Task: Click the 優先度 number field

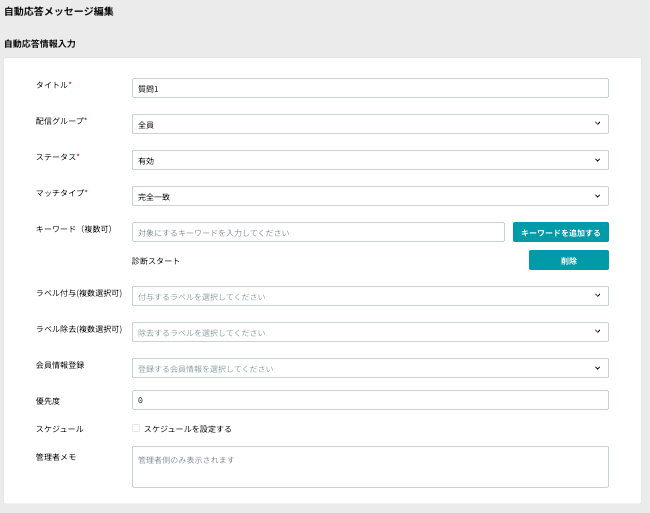Action: coord(370,400)
